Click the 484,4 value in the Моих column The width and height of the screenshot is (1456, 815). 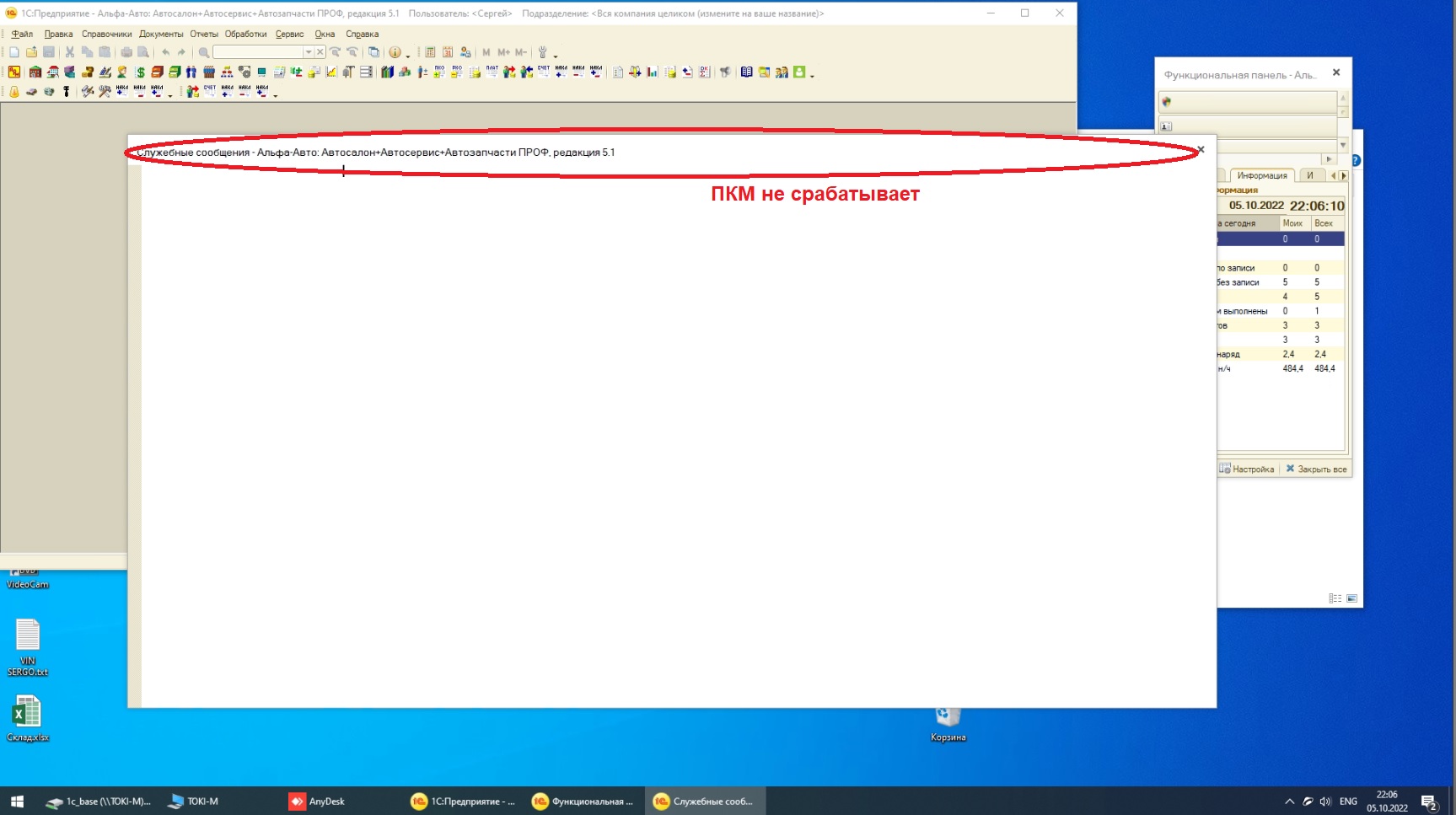[1292, 368]
